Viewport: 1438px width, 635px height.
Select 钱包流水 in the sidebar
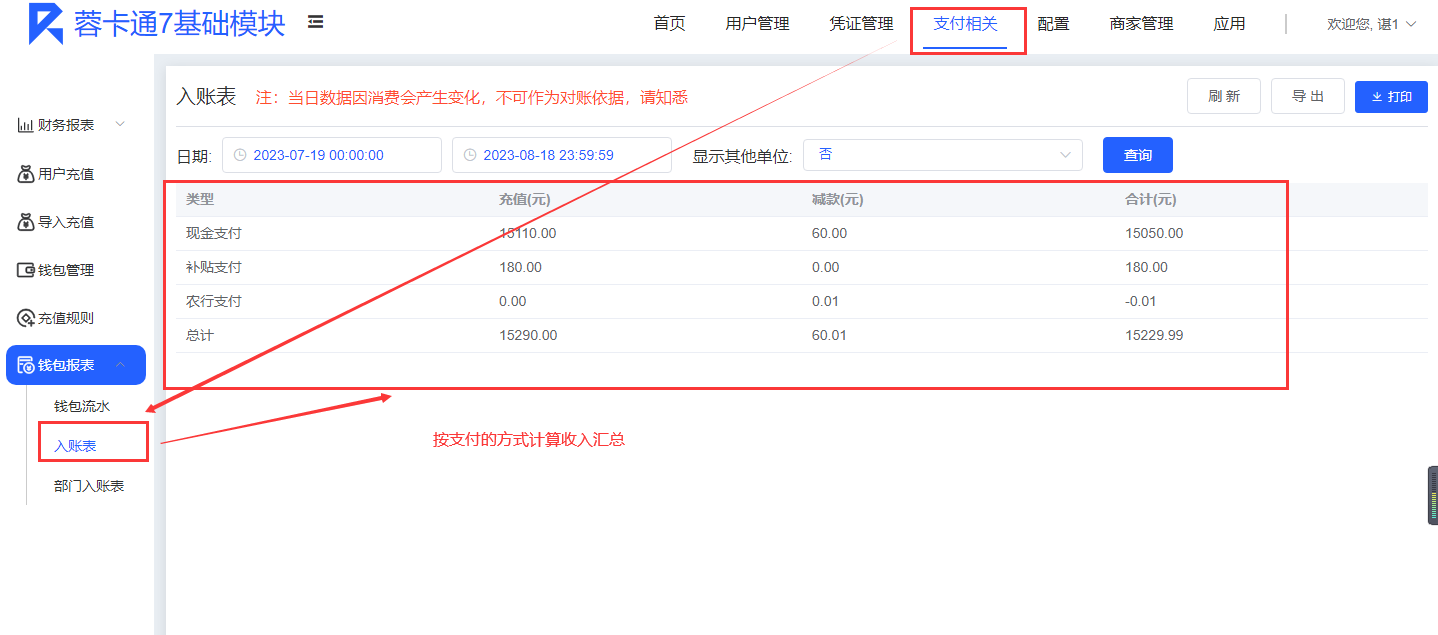[82, 406]
